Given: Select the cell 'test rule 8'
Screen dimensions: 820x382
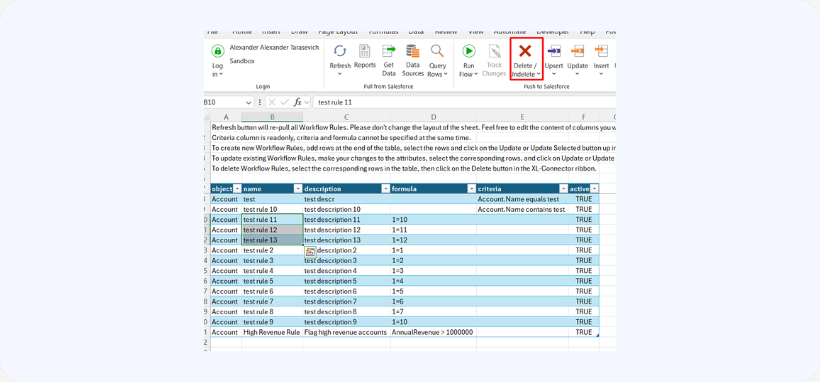Looking at the screenshot, I should pos(272,312).
